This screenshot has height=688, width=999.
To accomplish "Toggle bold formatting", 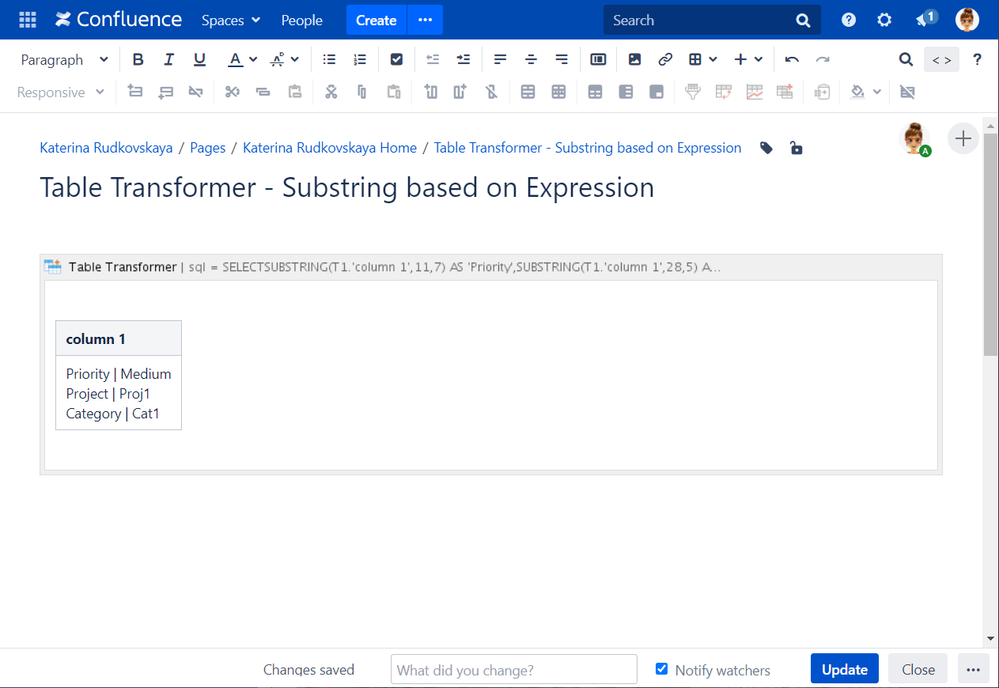I will point(138,59).
